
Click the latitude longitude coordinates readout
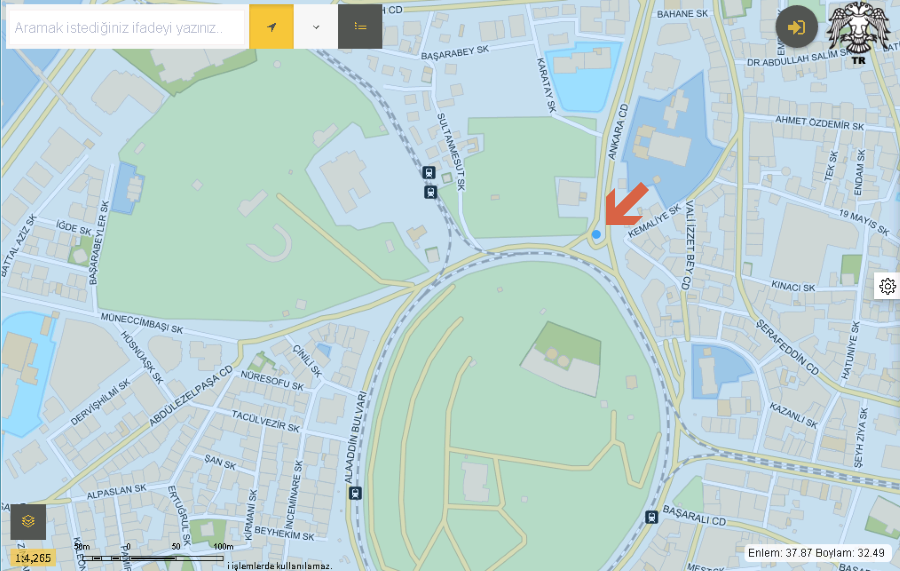click(816, 553)
